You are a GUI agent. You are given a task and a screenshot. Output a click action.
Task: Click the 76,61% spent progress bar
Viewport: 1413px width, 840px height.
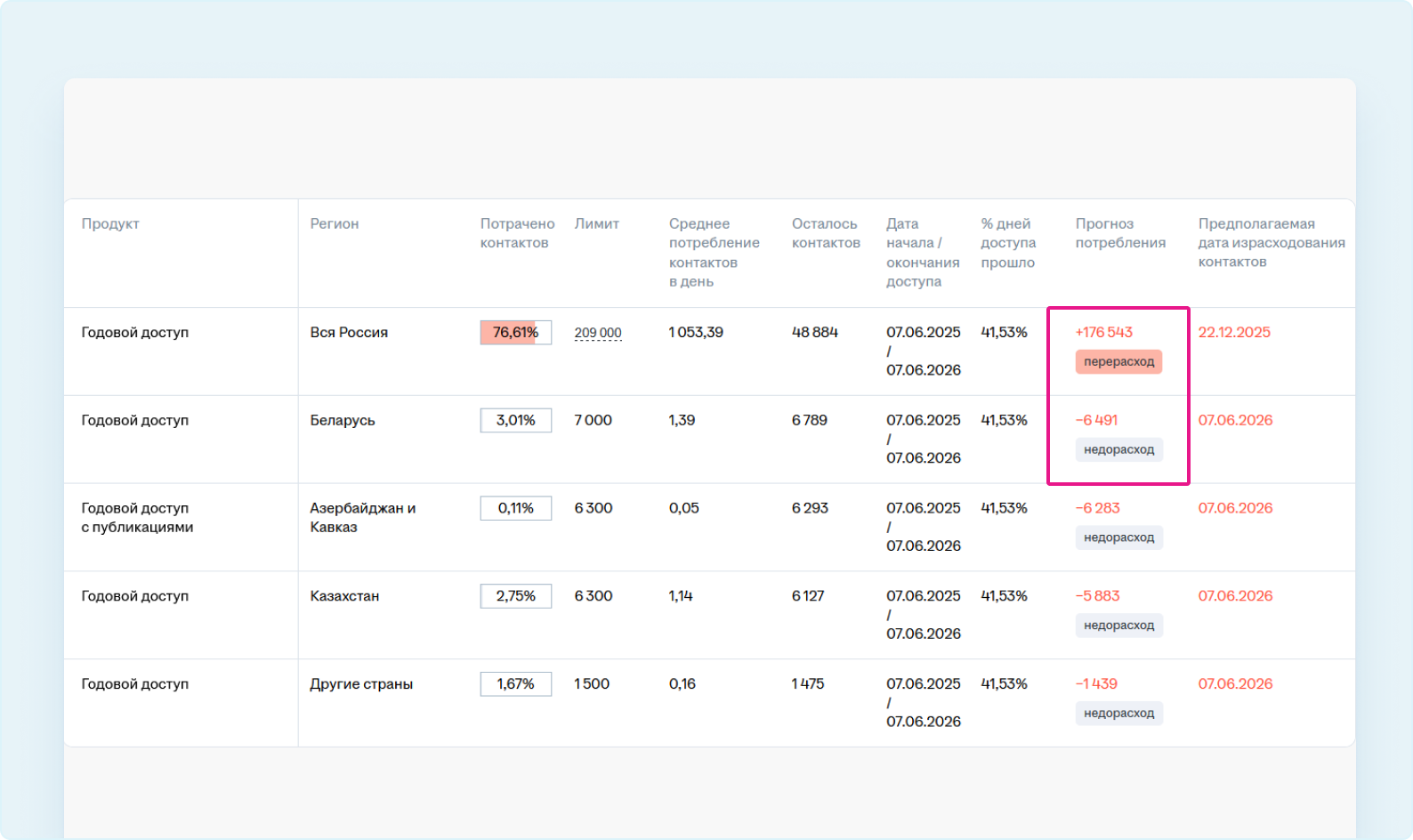coord(515,333)
